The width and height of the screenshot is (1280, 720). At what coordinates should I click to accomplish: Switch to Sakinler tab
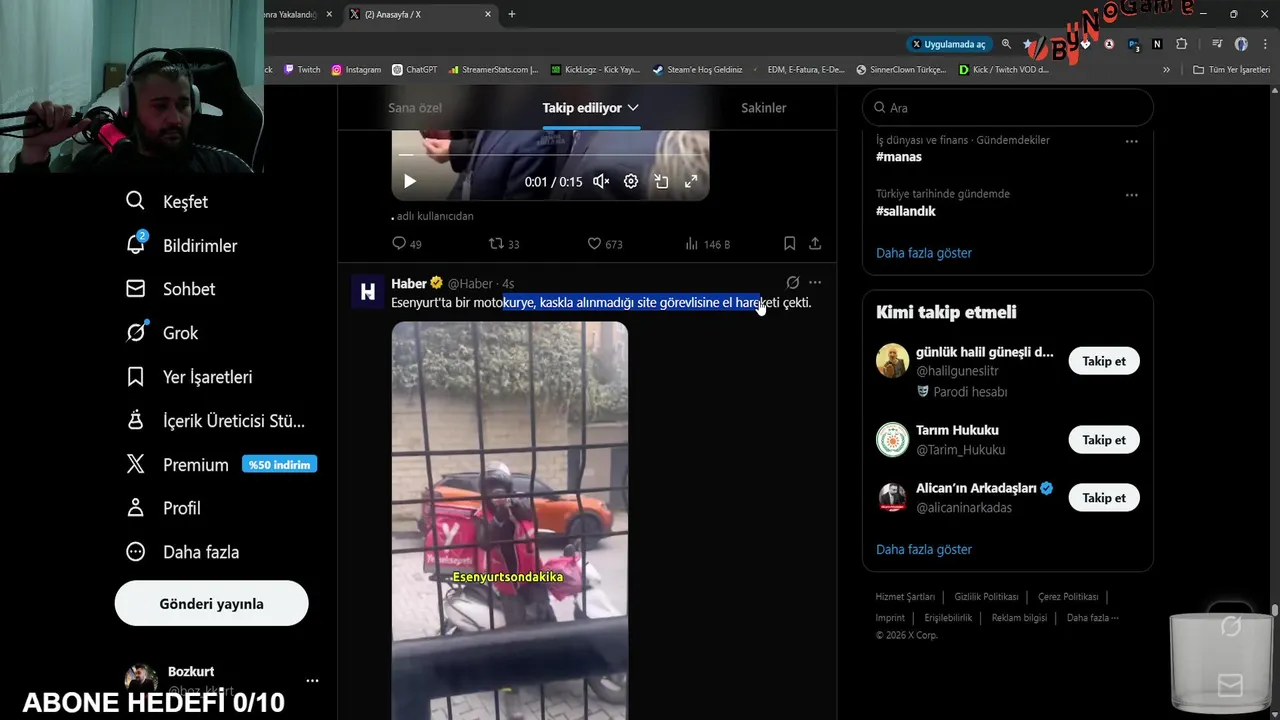[764, 108]
